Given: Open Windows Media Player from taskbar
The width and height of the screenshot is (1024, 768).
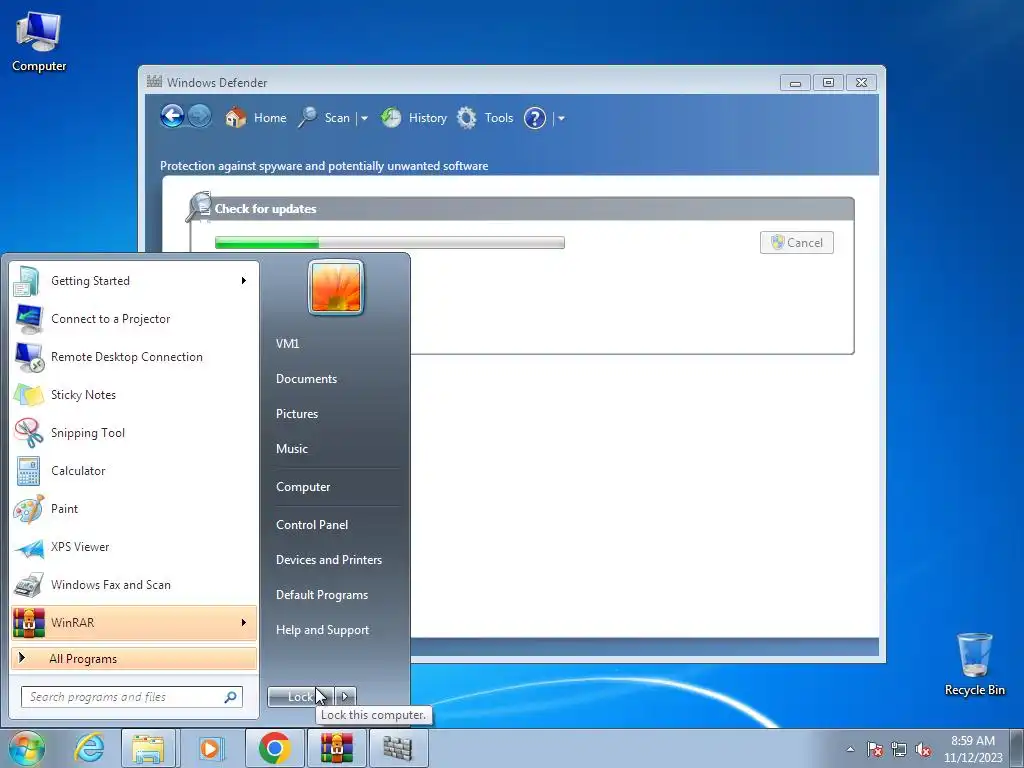Looking at the screenshot, I should click(210, 748).
